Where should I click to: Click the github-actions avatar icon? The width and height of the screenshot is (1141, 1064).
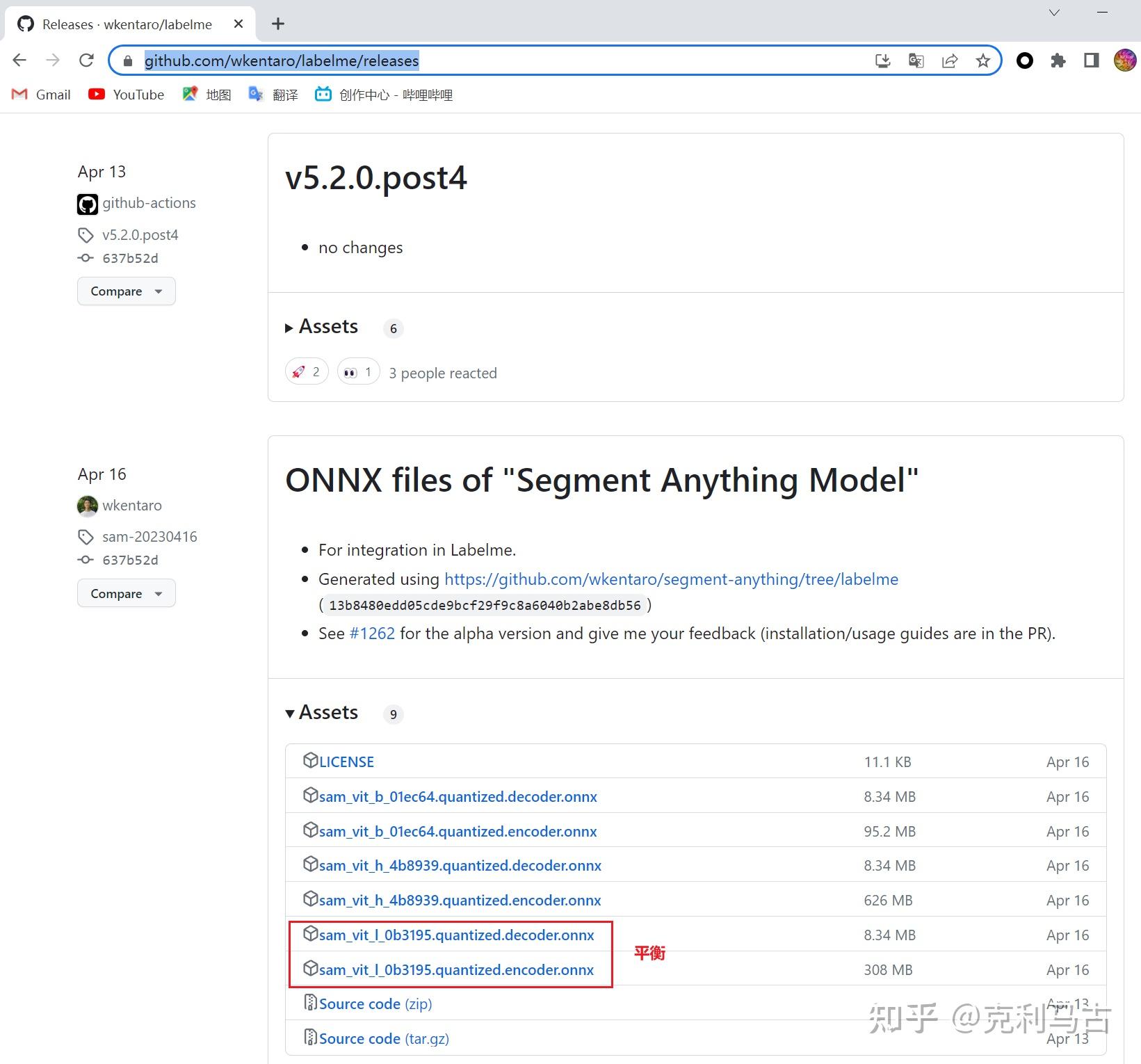(x=87, y=204)
